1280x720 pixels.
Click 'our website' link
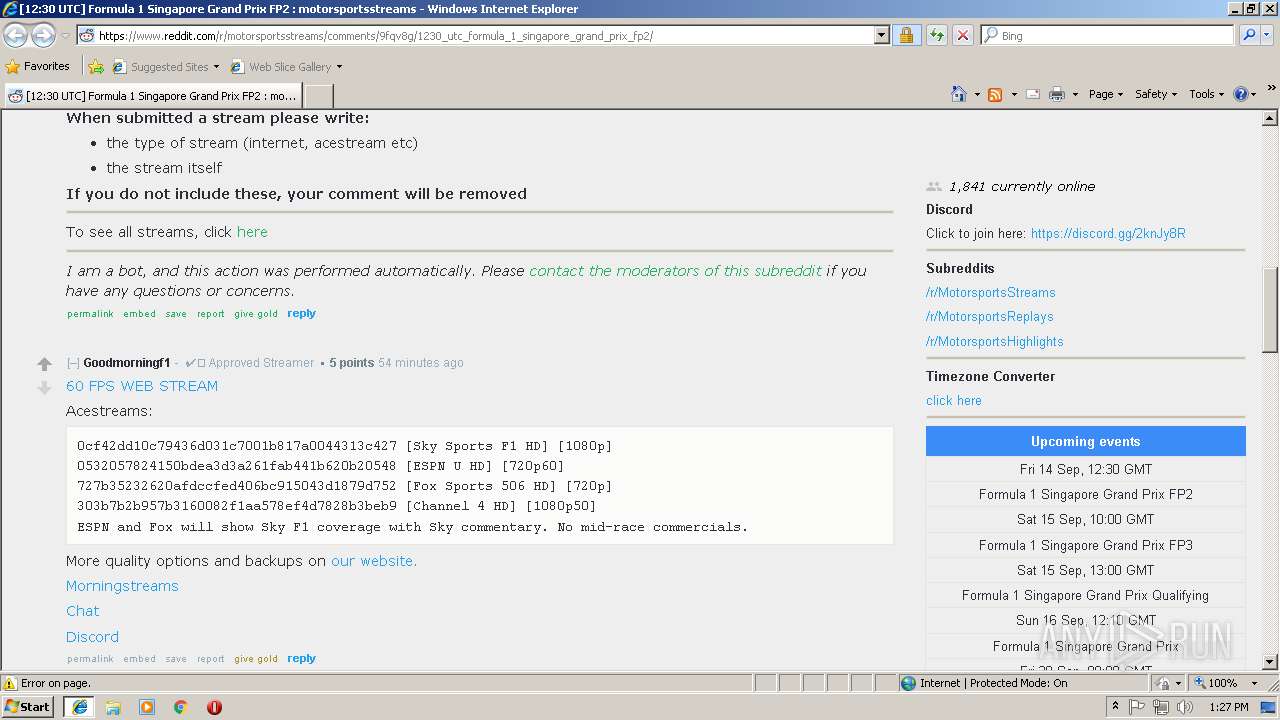click(374, 561)
